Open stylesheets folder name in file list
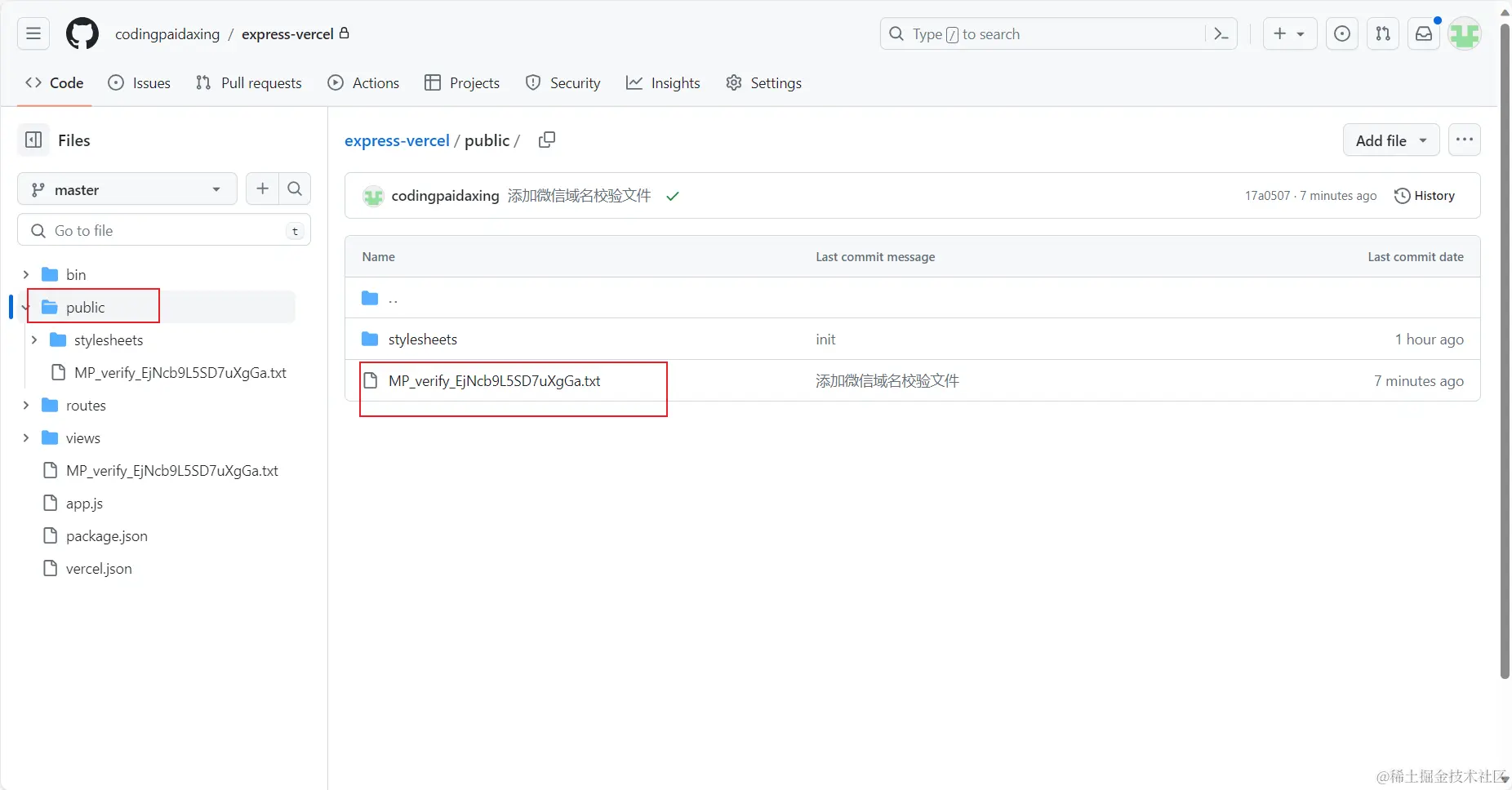Screen dimensions: 1512x790 [x=423, y=339]
